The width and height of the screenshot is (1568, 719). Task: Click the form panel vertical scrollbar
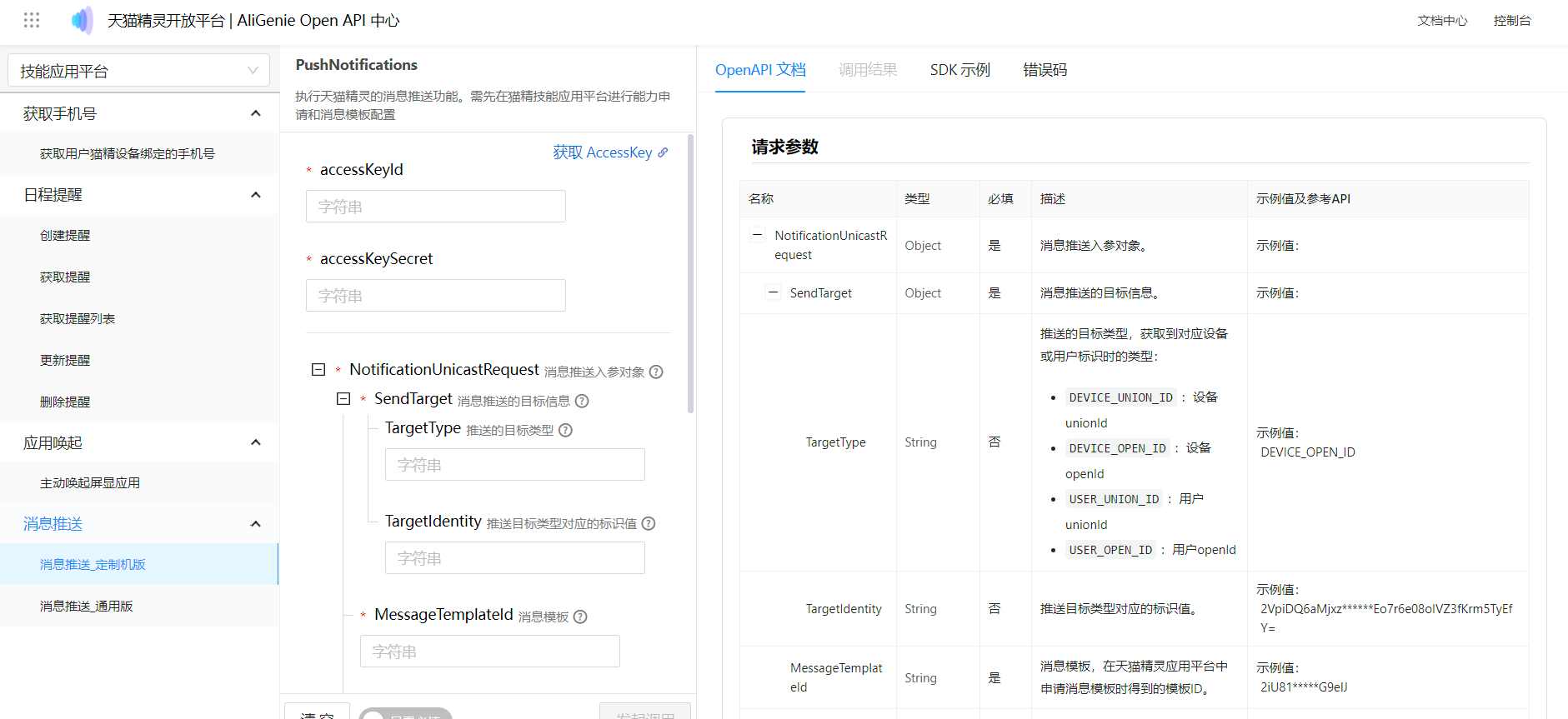pos(690,273)
